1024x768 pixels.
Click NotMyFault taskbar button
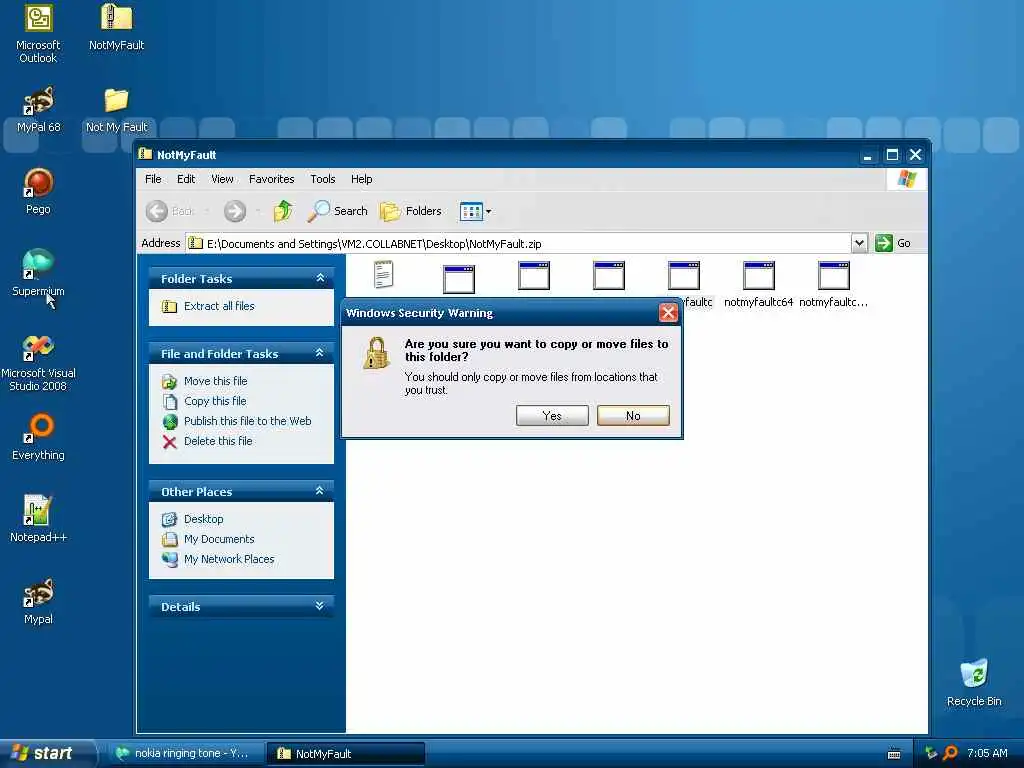346,754
